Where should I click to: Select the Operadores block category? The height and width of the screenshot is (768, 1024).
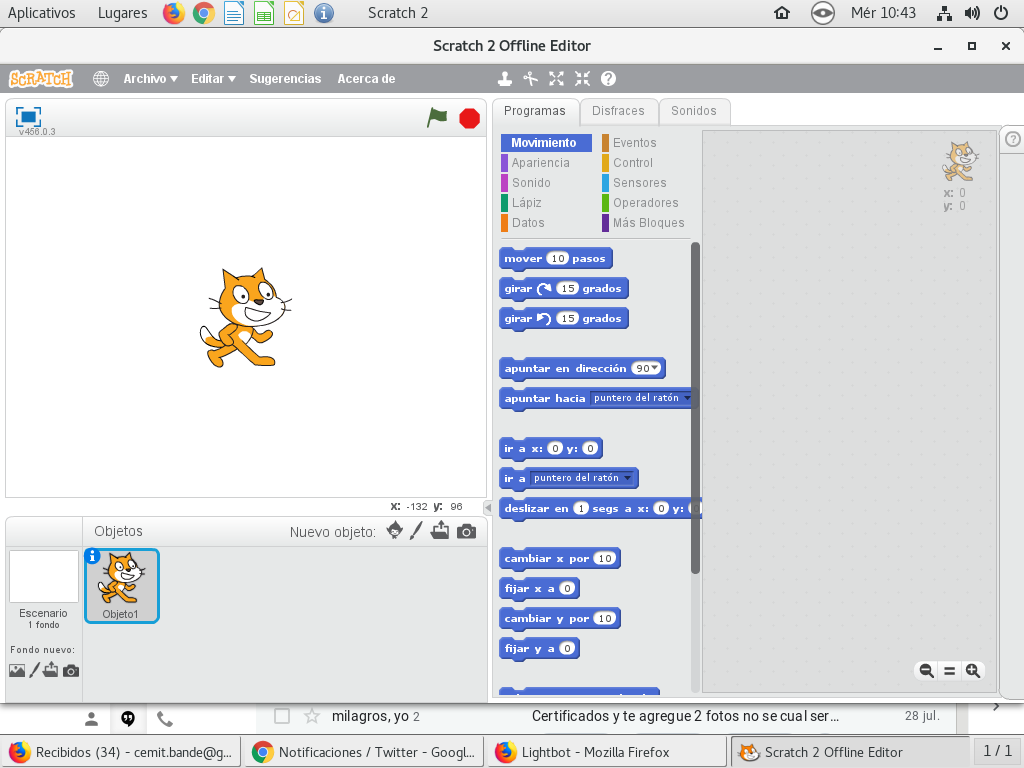coord(645,202)
